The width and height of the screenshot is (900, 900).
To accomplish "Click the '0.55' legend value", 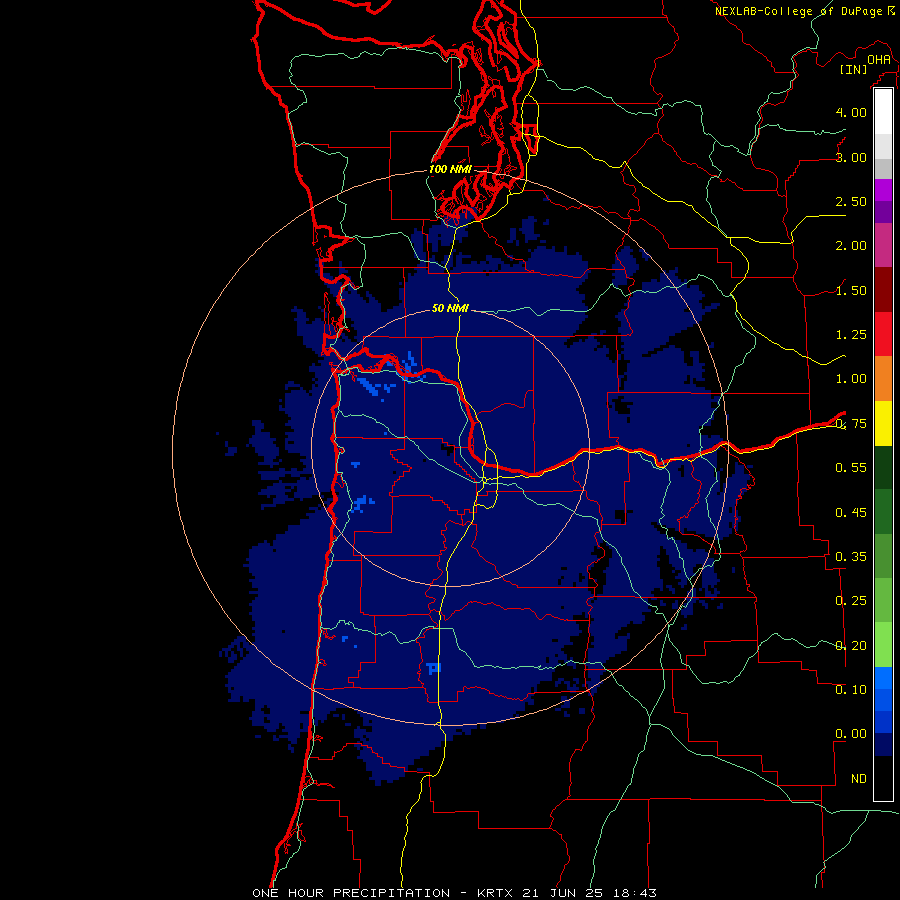I will pyautogui.click(x=851, y=468).
